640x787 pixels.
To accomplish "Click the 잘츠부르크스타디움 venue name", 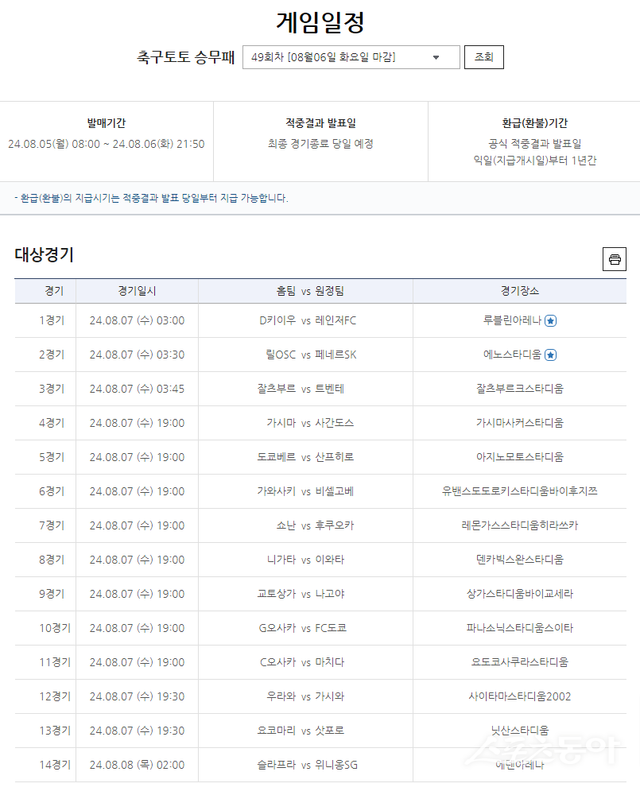I will 519,389.
